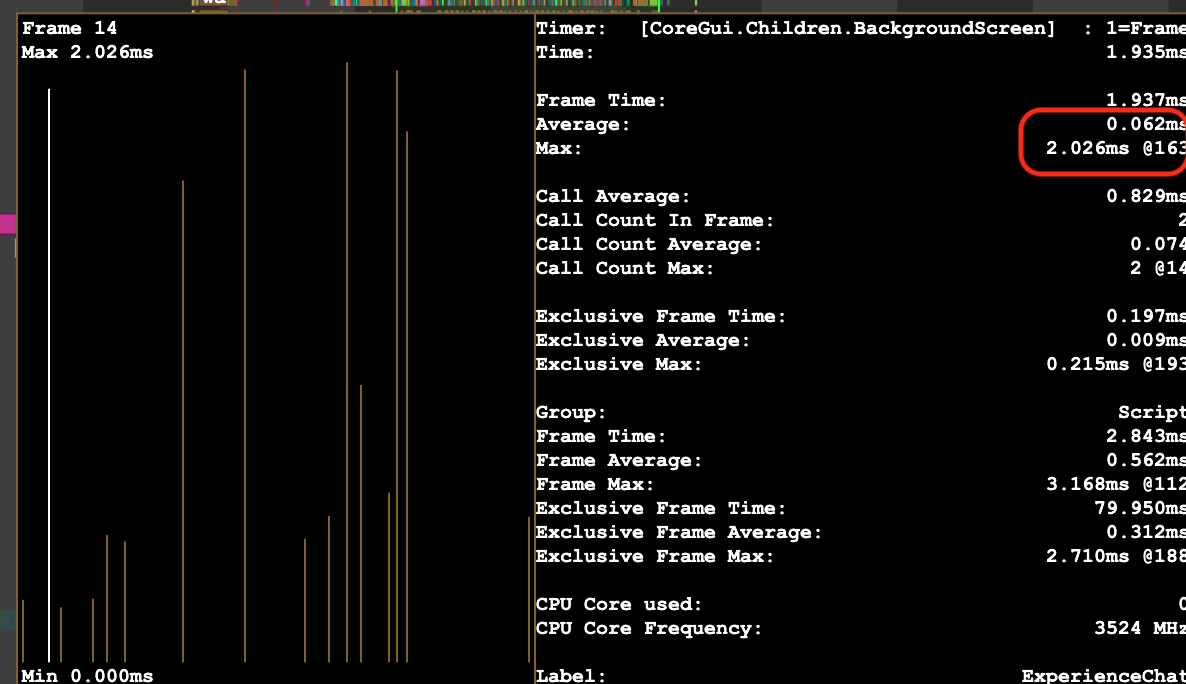
Task: Select the "Script" group value
Action: tap(1152, 412)
